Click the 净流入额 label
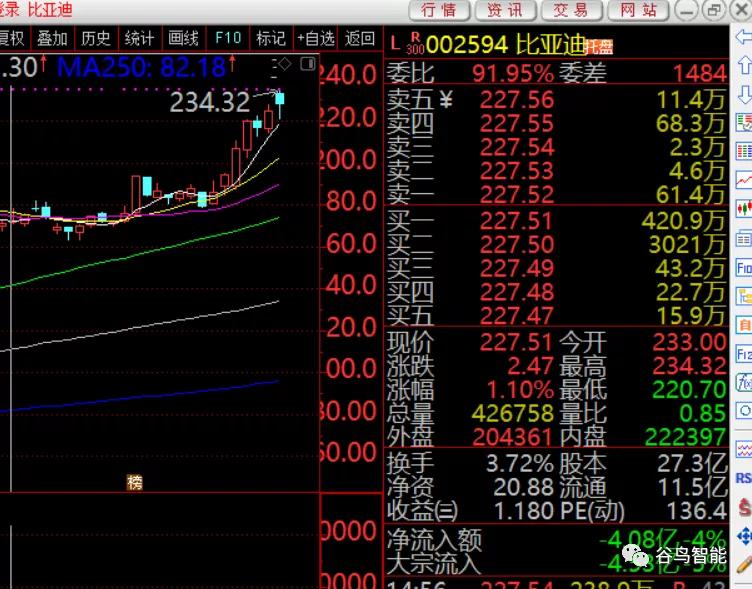The width and height of the screenshot is (752, 589). pos(435,540)
